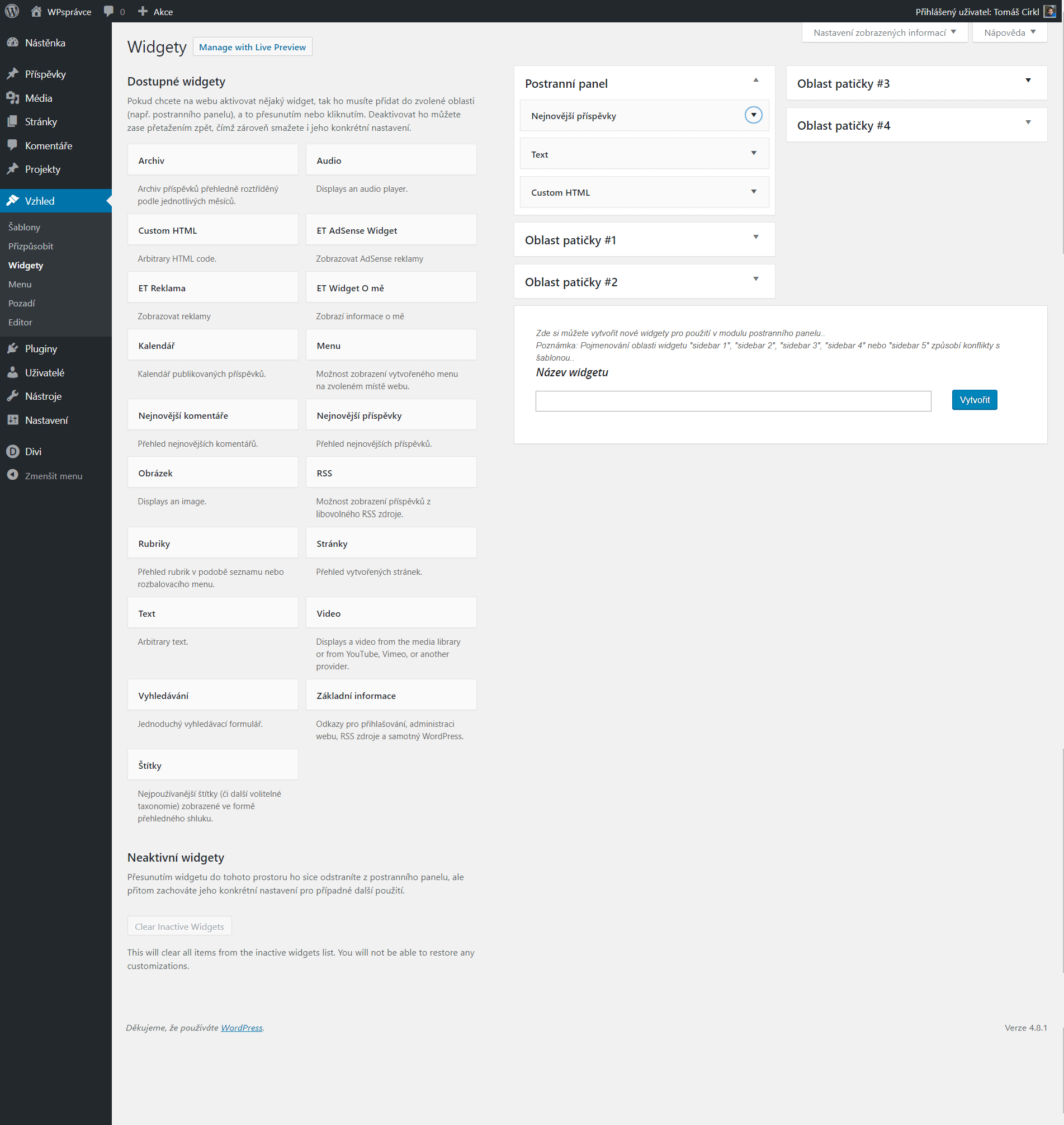Viewport: 1064px width, 1125px height.
Task: Select the Menu available widget
Action: (391, 345)
